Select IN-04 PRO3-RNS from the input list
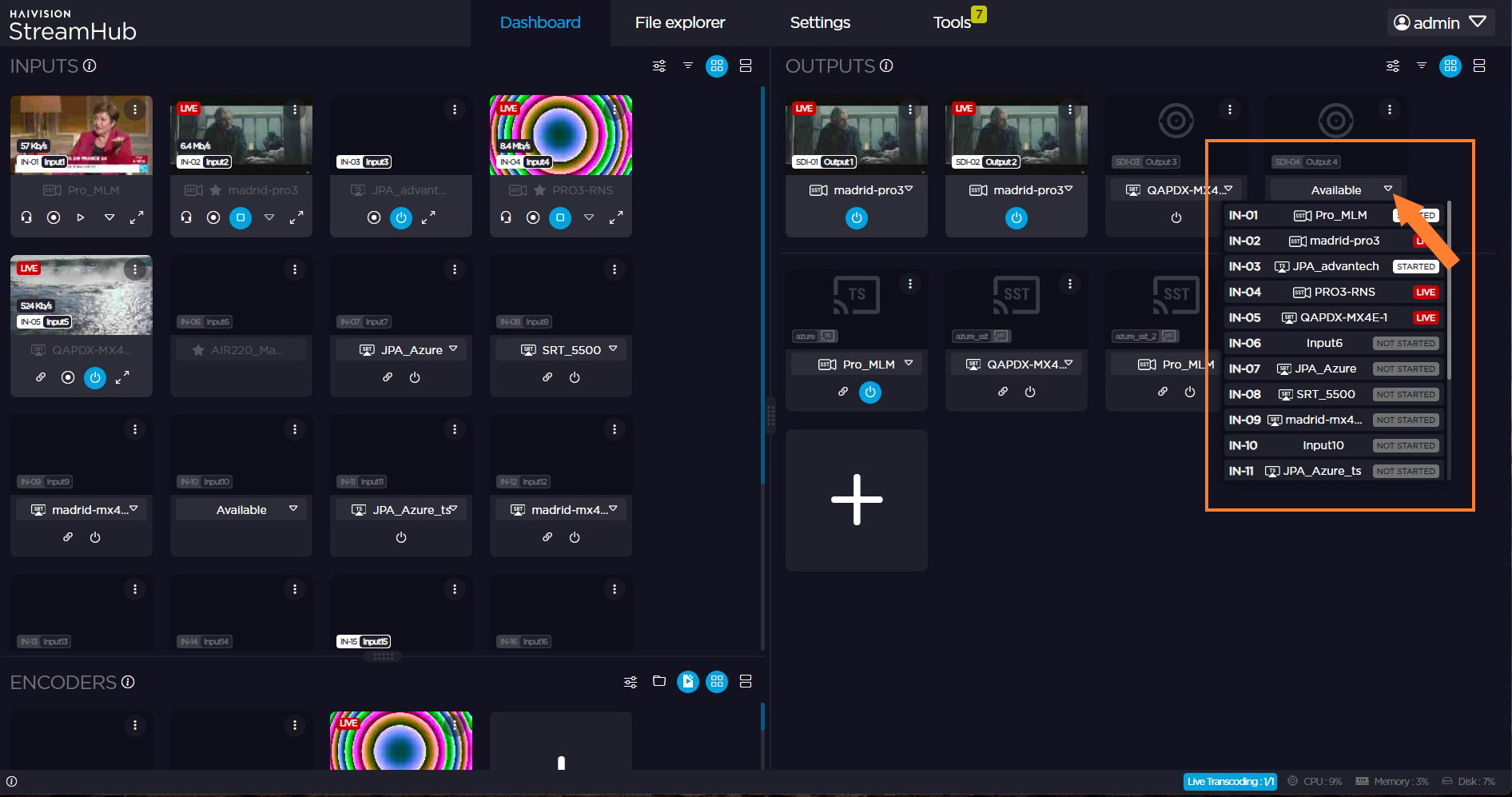 coord(1332,292)
